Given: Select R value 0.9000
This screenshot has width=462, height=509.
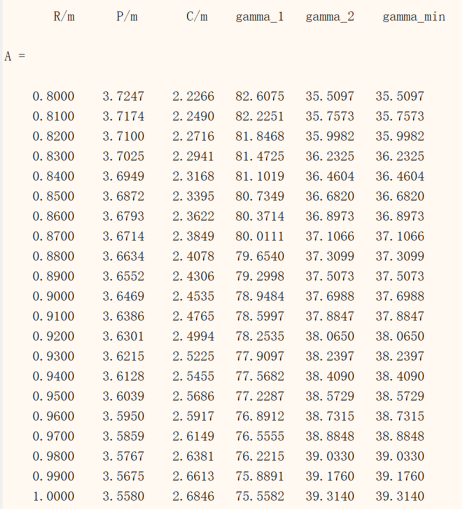Looking at the screenshot, I should tap(53, 296).
